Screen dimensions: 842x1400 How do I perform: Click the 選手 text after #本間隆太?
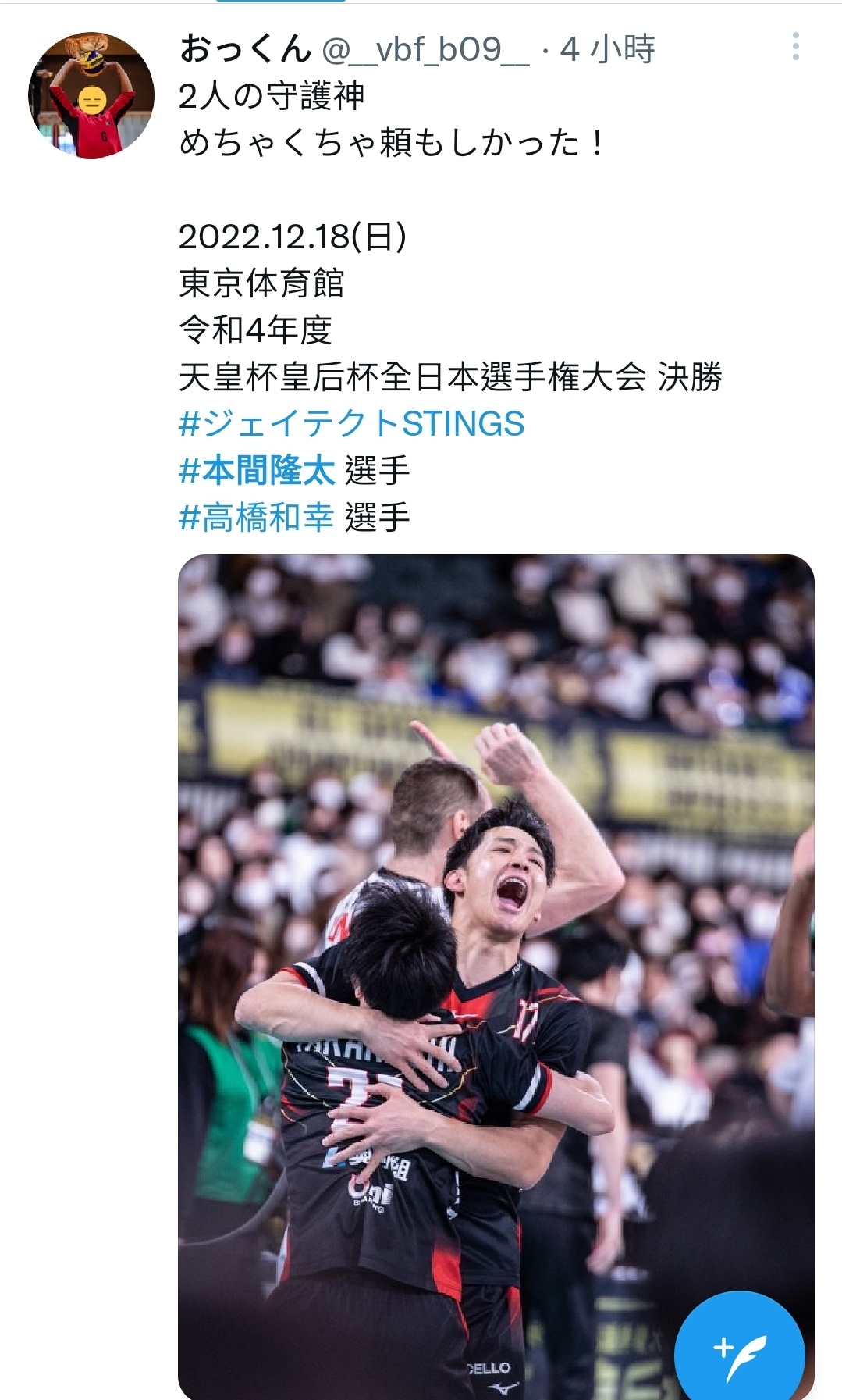tap(378, 471)
